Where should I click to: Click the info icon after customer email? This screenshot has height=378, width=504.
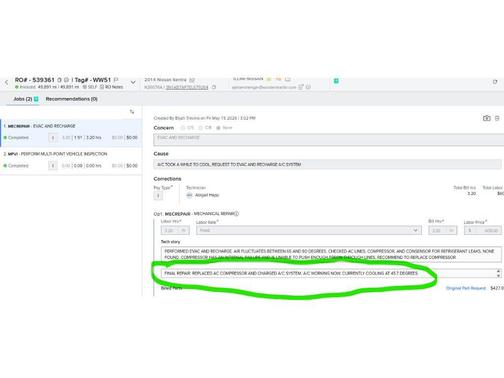(308, 87)
